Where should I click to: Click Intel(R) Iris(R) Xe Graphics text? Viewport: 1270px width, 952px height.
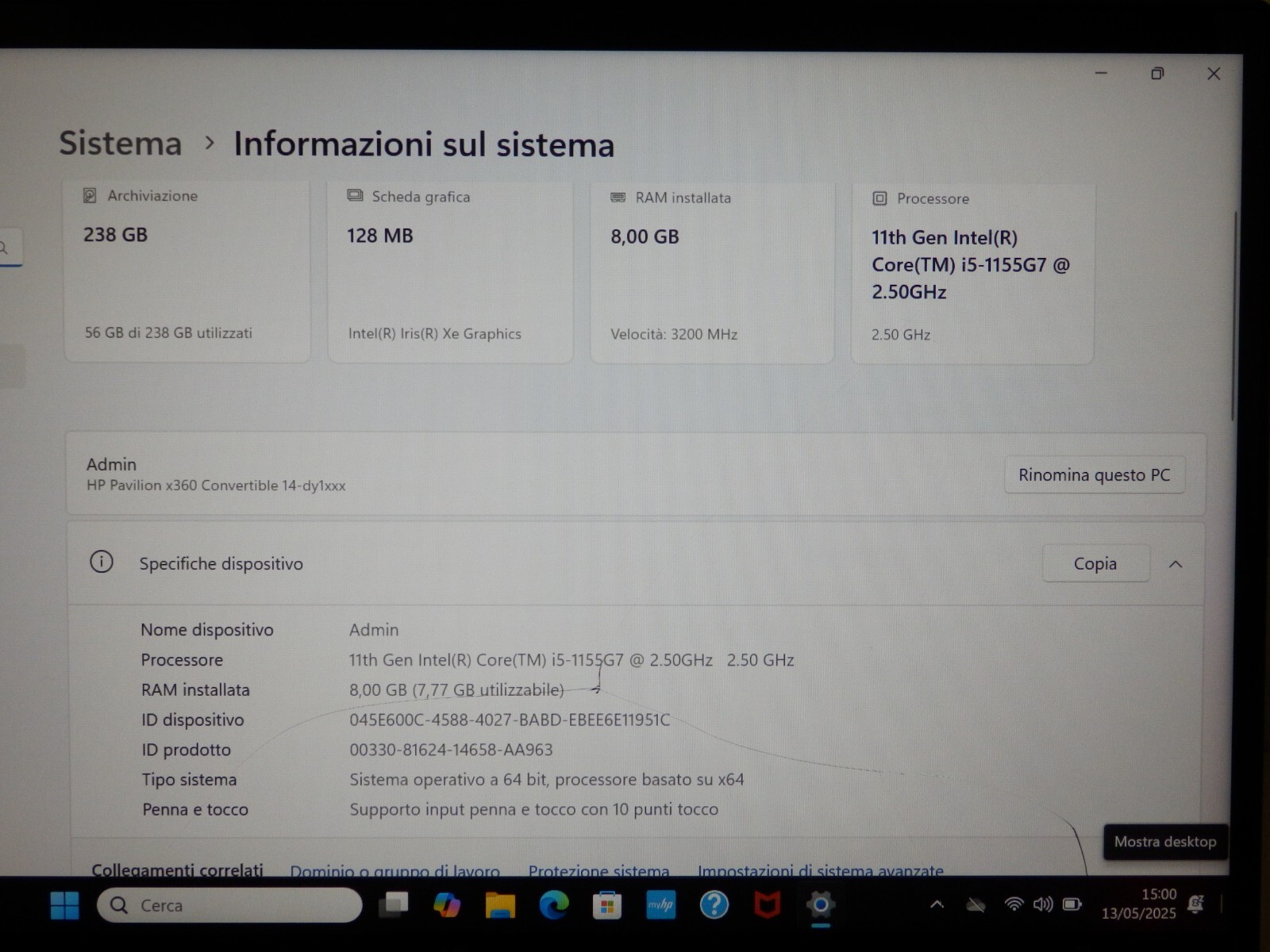click(435, 334)
